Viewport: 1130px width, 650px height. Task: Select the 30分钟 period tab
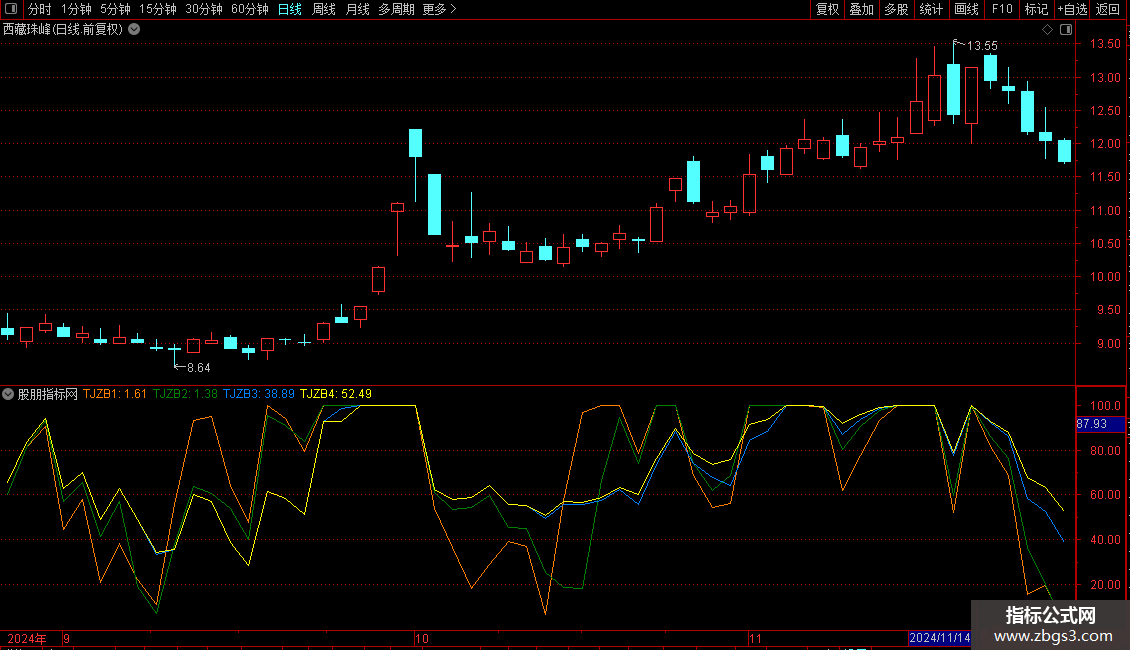(204, 9)
